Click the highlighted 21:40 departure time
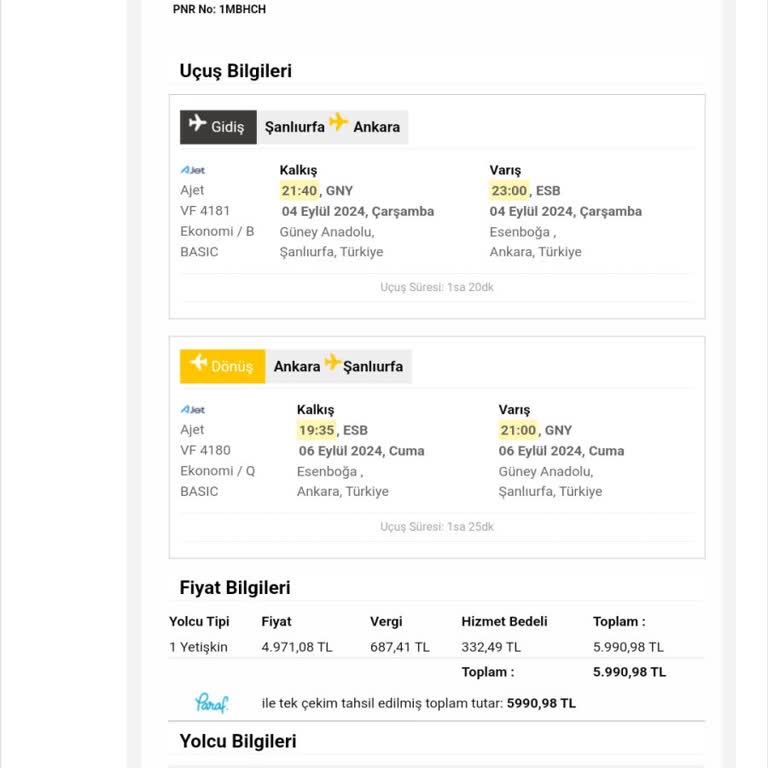768x768 pixels. tap(299, 190)
